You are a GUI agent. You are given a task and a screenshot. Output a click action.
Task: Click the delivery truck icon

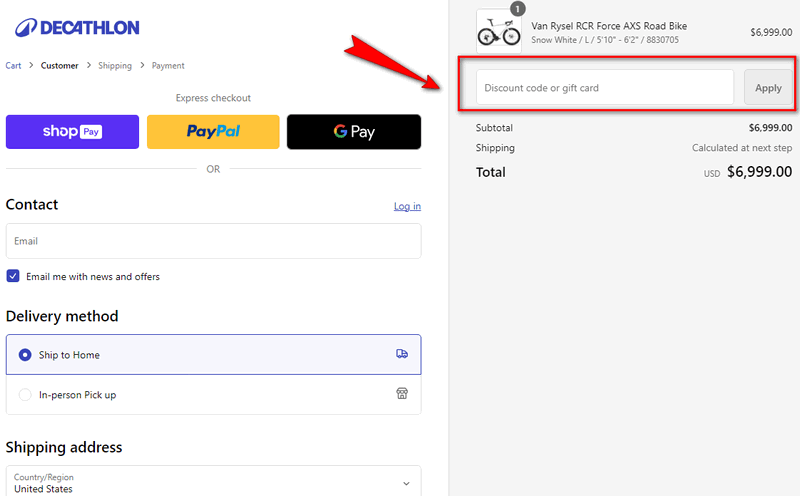[x=402, y=354]
